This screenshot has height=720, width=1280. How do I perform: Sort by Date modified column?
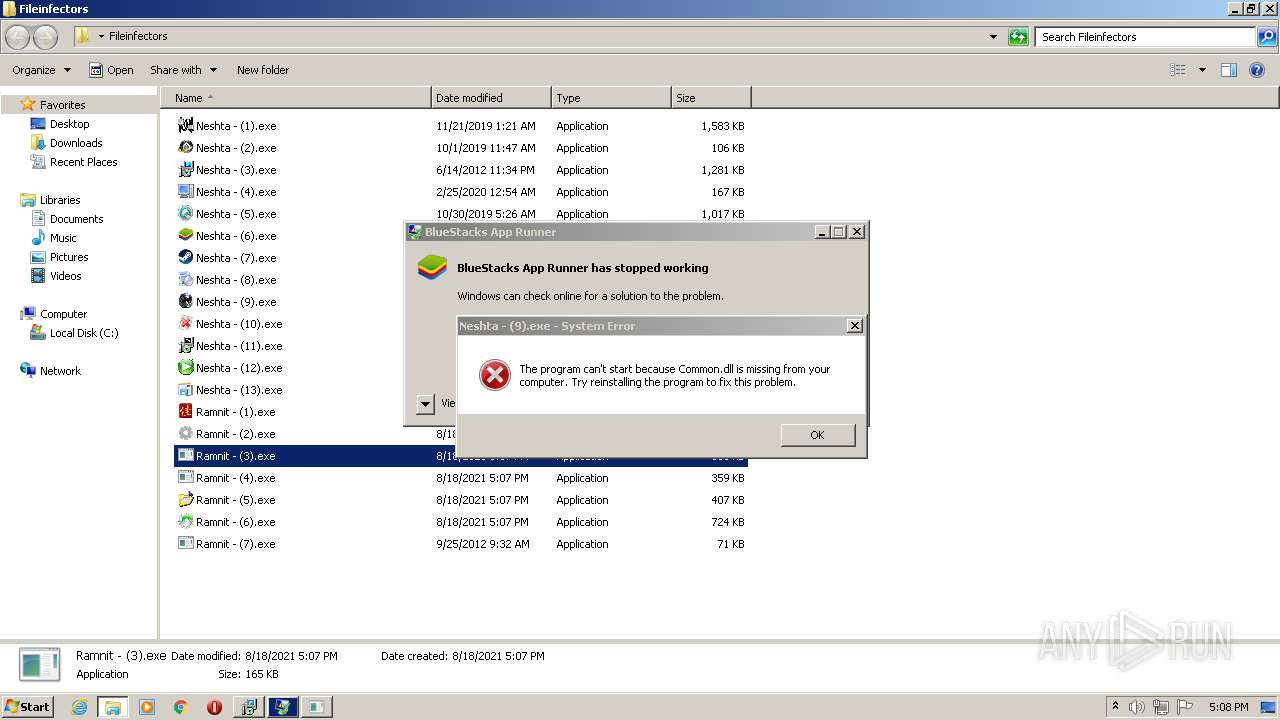point(491,98)
